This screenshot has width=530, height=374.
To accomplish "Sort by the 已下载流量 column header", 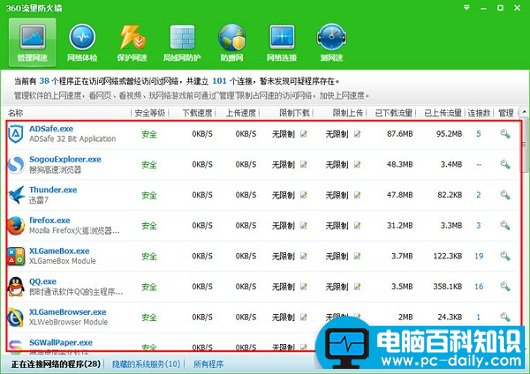I will (393, 113).
